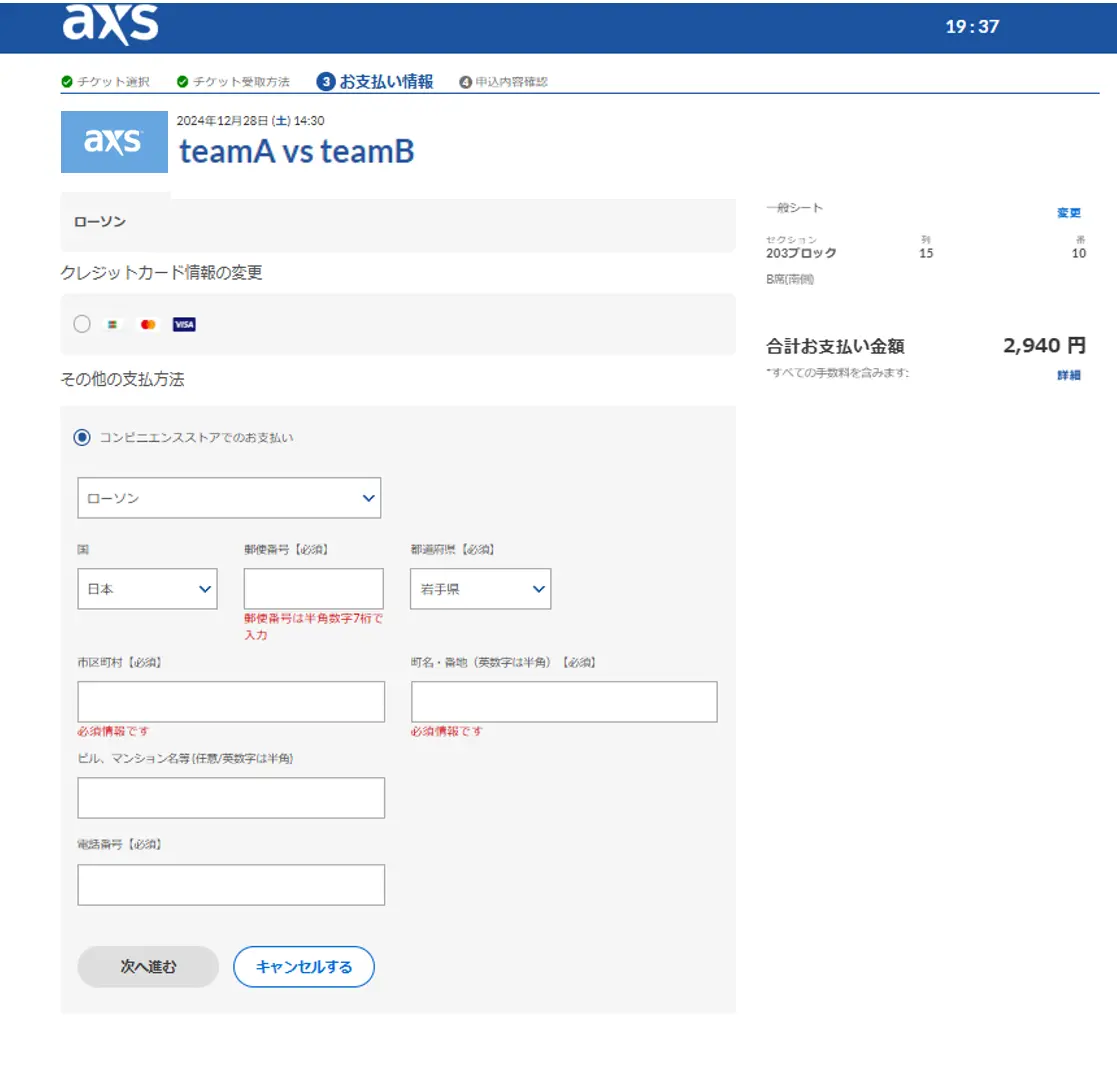Click the AXS logo in header
Image resolution: width=1117 pixels, height=1070 pixels.
[110, 24]
